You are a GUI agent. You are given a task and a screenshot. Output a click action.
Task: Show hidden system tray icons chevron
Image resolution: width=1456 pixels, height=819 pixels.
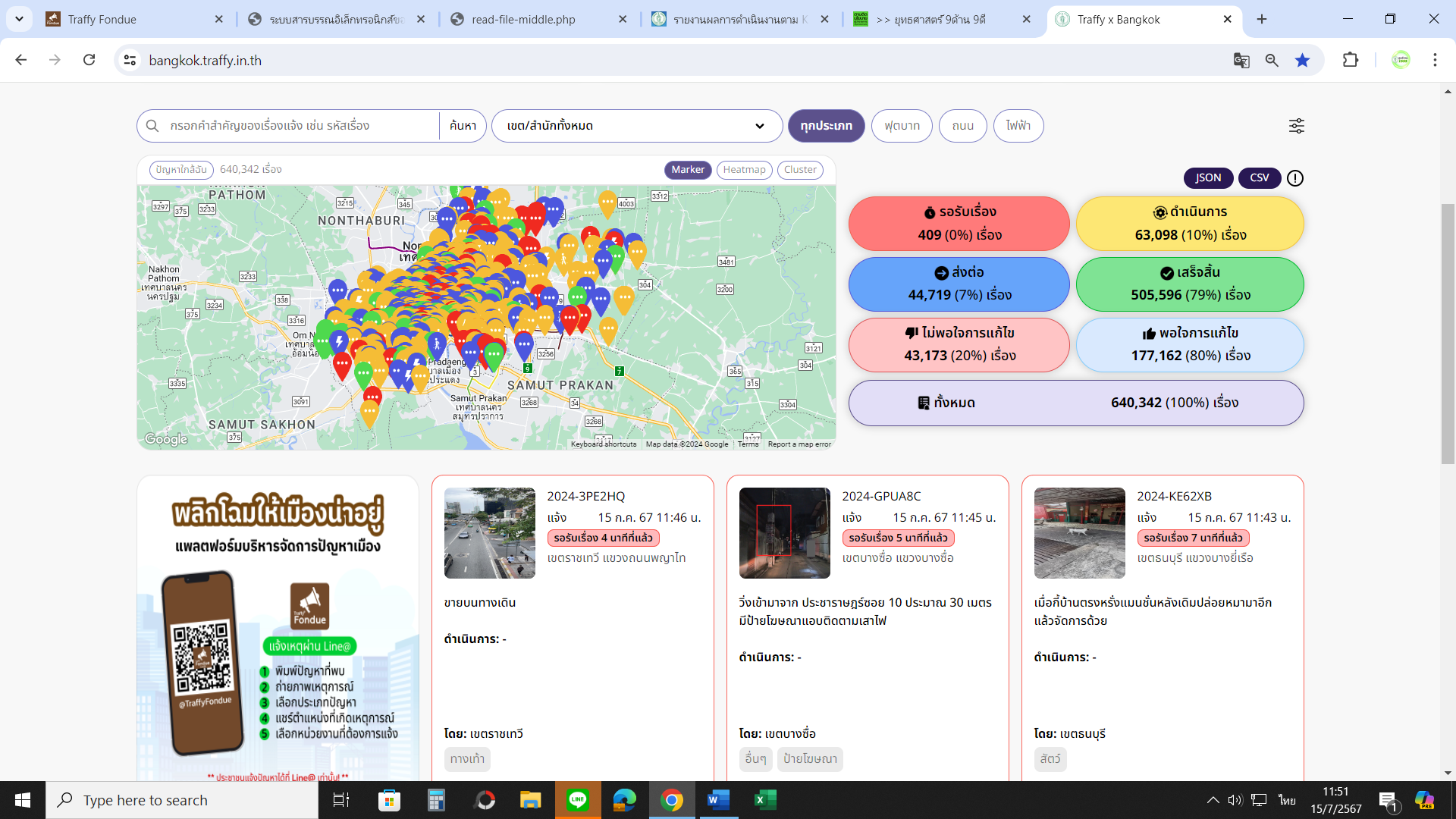point(1213,800)
